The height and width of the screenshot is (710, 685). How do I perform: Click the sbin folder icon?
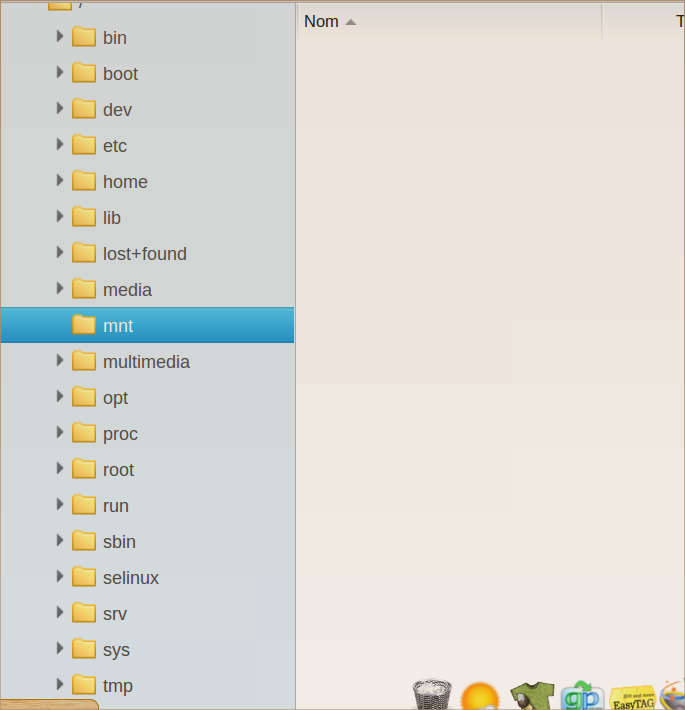(x=84, y=541)
